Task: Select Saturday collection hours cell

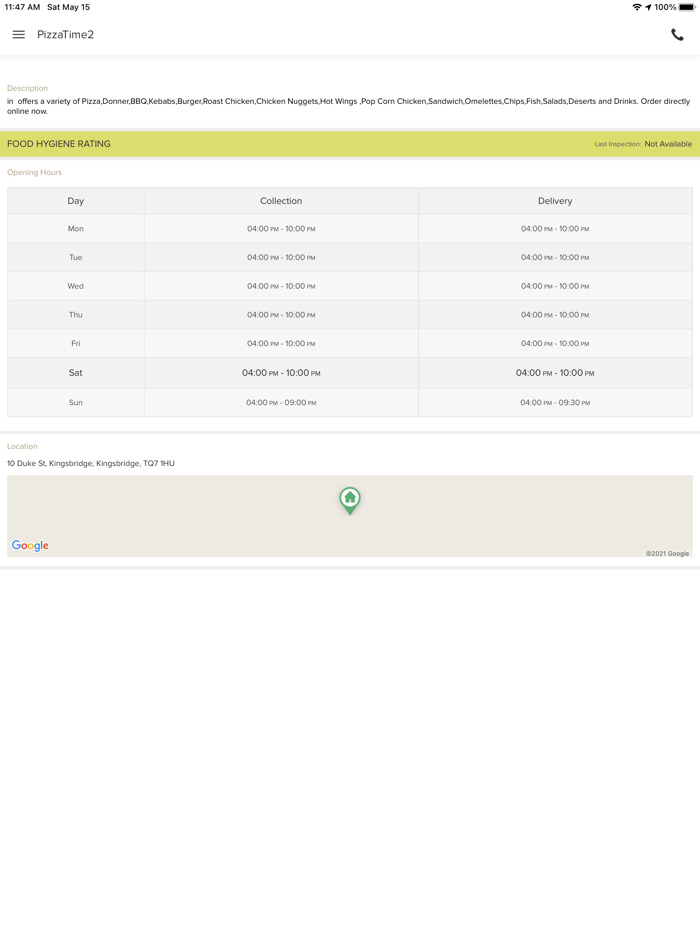Action: 281,373
